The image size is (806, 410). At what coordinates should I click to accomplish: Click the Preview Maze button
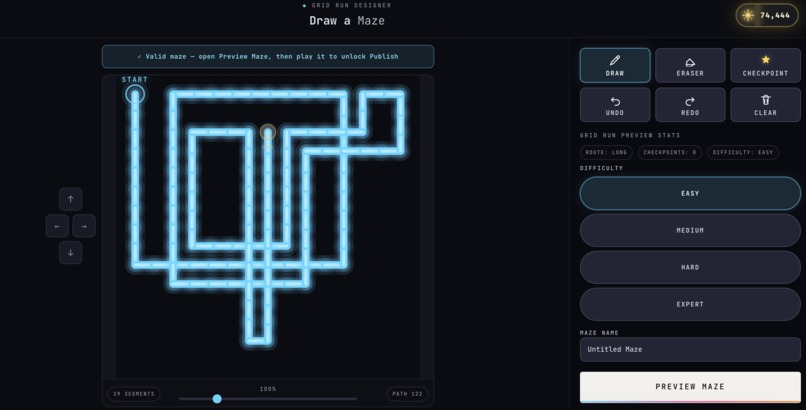pos(690,387)
